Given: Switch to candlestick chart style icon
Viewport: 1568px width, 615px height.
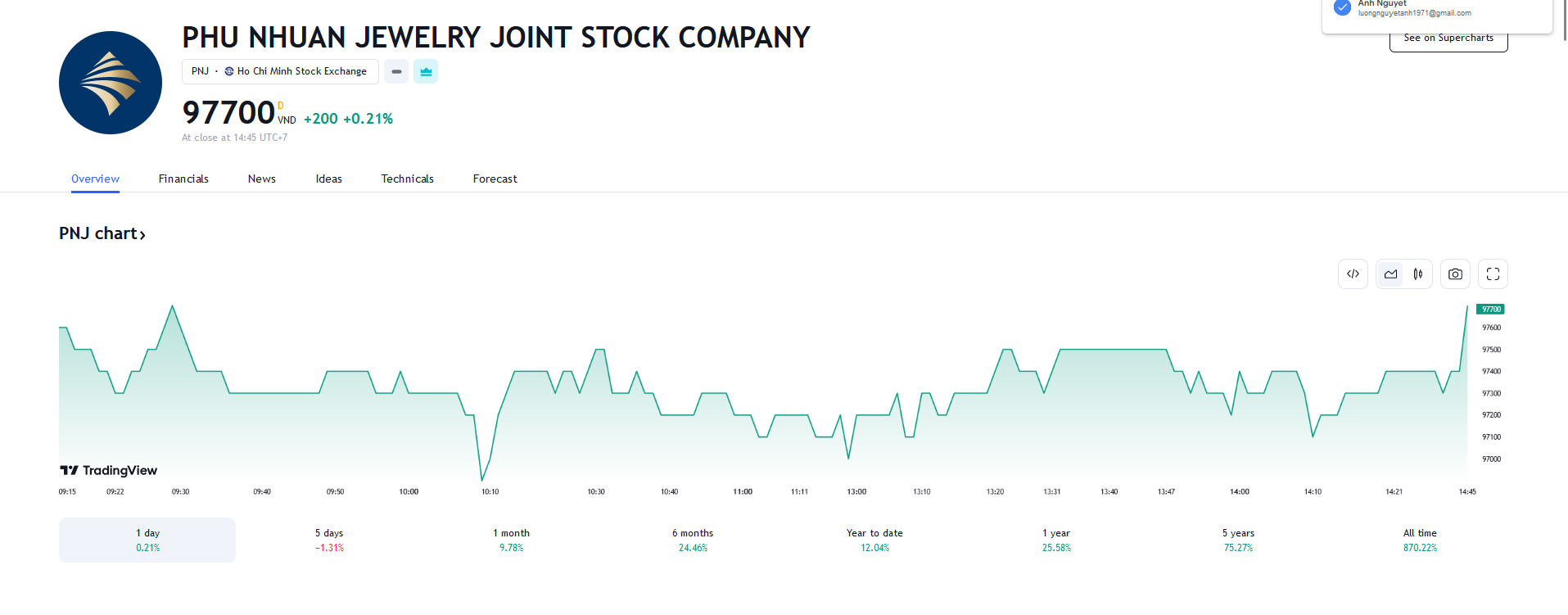Looking at the screenshot, I should tap(1418, 274).
